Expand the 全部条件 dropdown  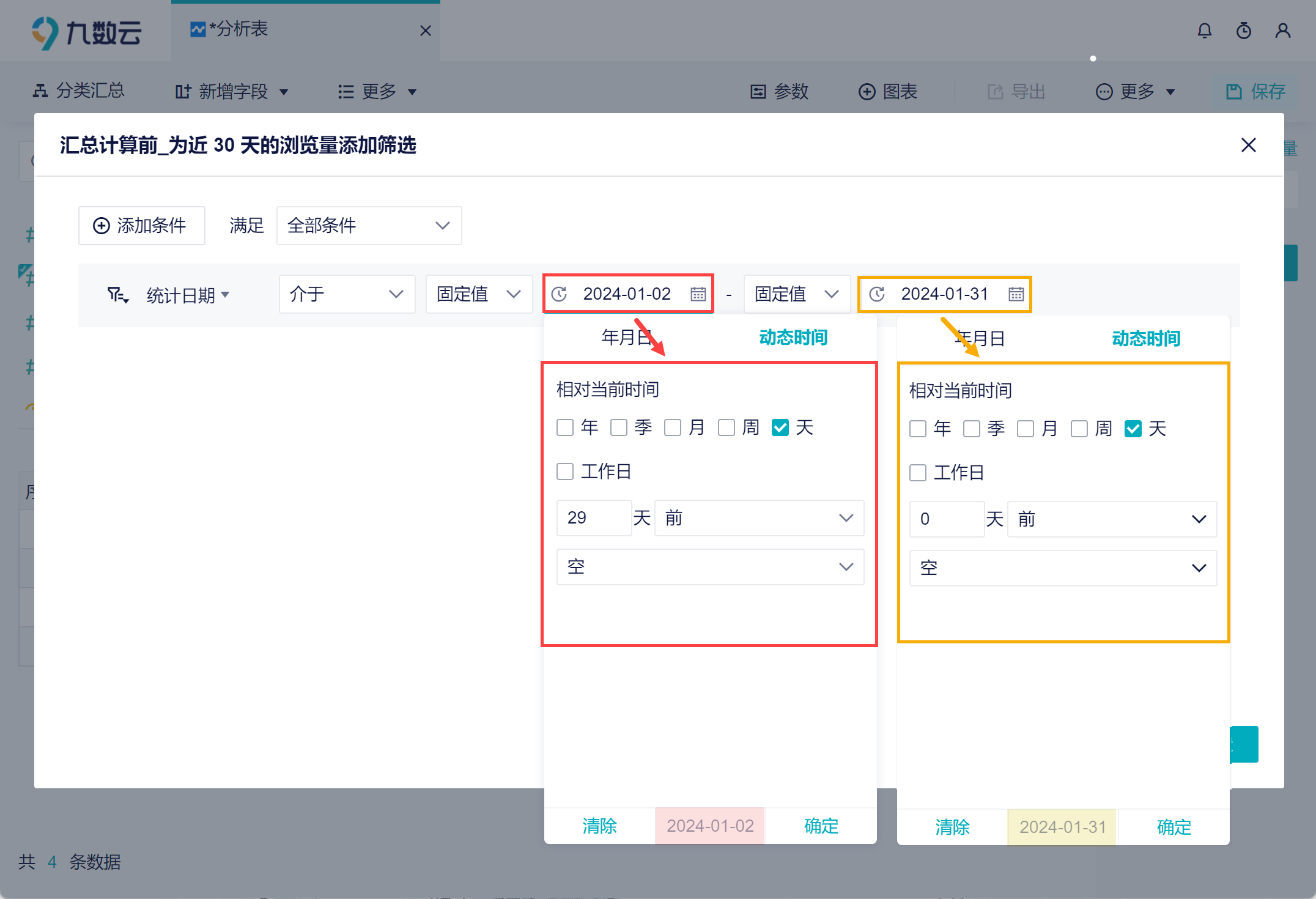369,226
